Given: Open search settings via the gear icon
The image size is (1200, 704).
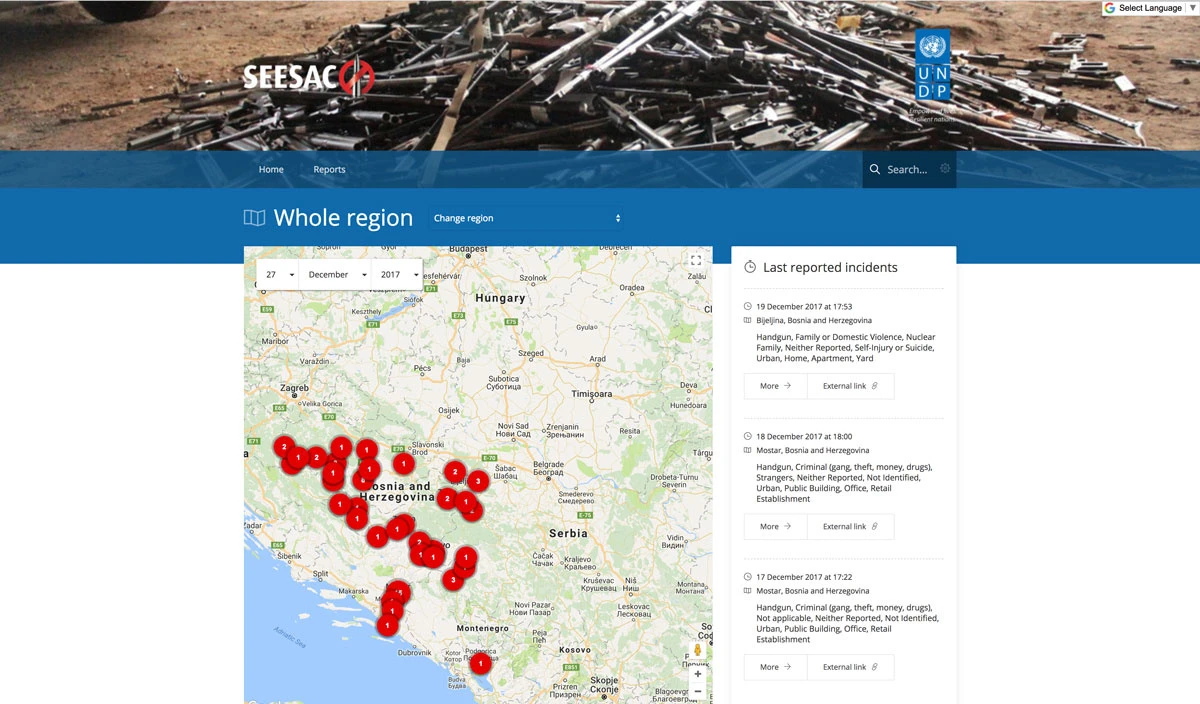Looking at the screenshot, I should 945,169.
